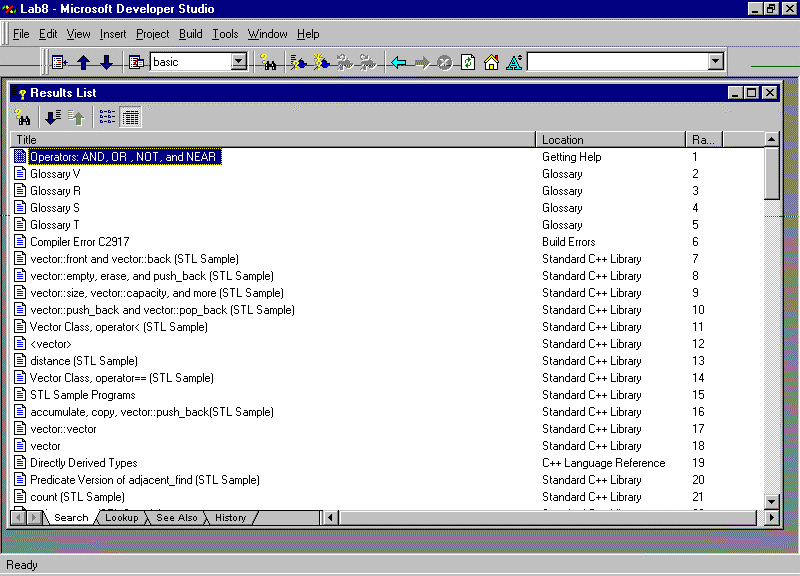
Task: Open the Project menu
Action: click(153, 34)
